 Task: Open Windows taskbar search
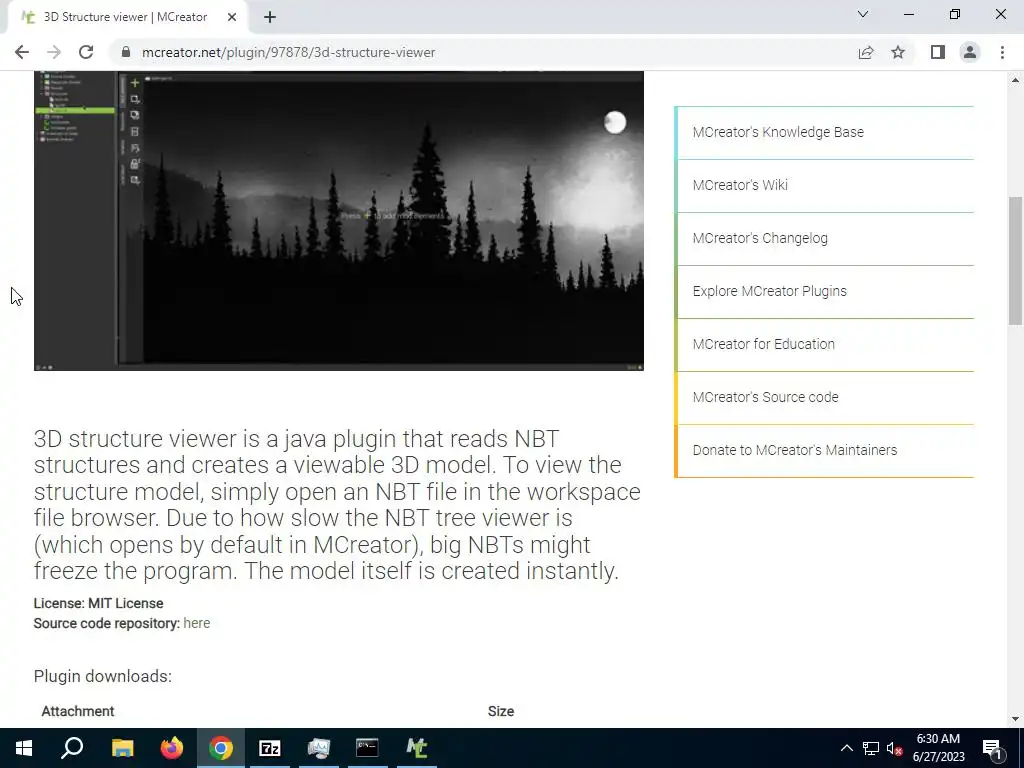[x=72, y=748]
